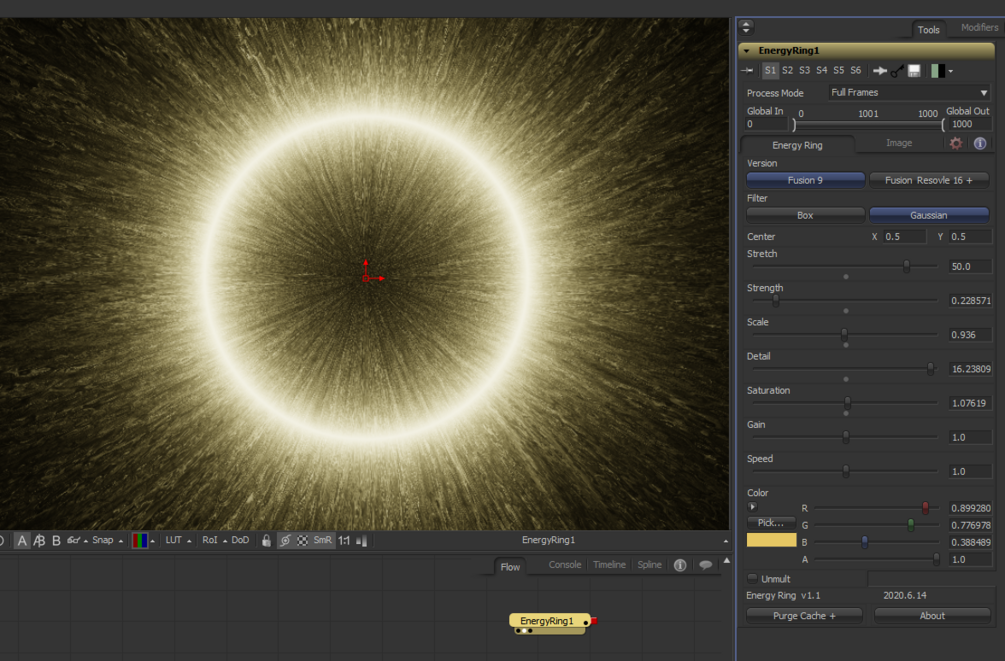Click the green and black color tile icon
Screen dimensions: 1005x661
[938, 71]
